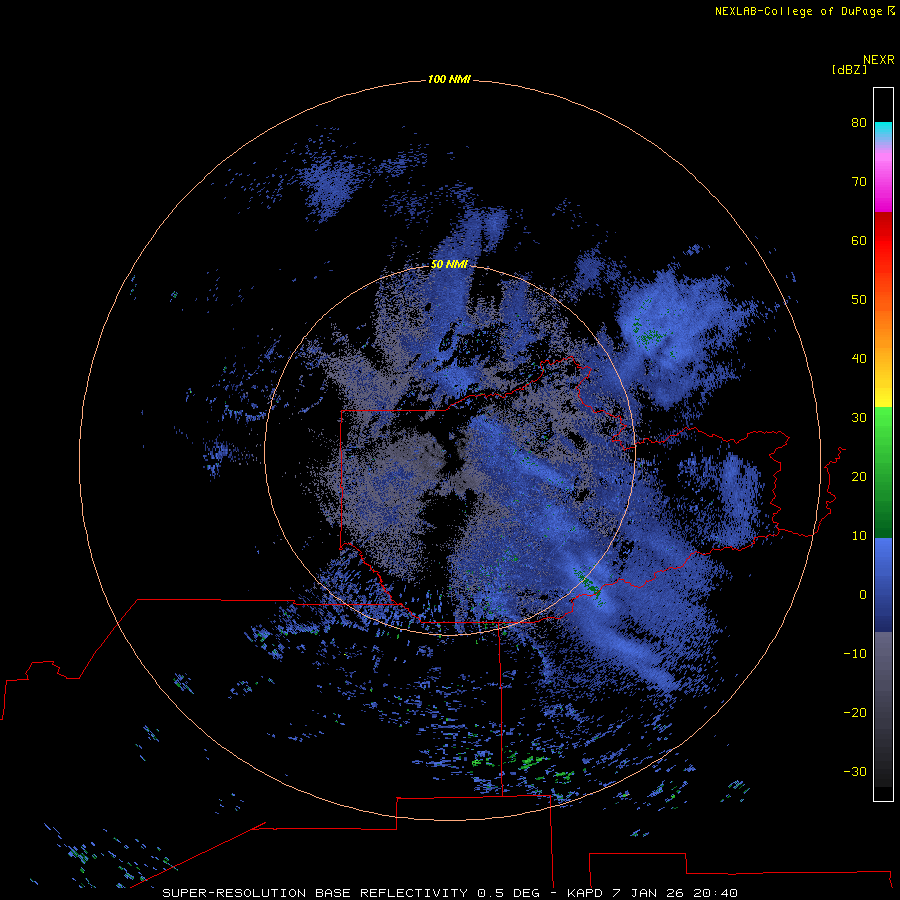Click the 60 dBZ scale value
This screenshot has height=900, width=900.
point(859,240)
